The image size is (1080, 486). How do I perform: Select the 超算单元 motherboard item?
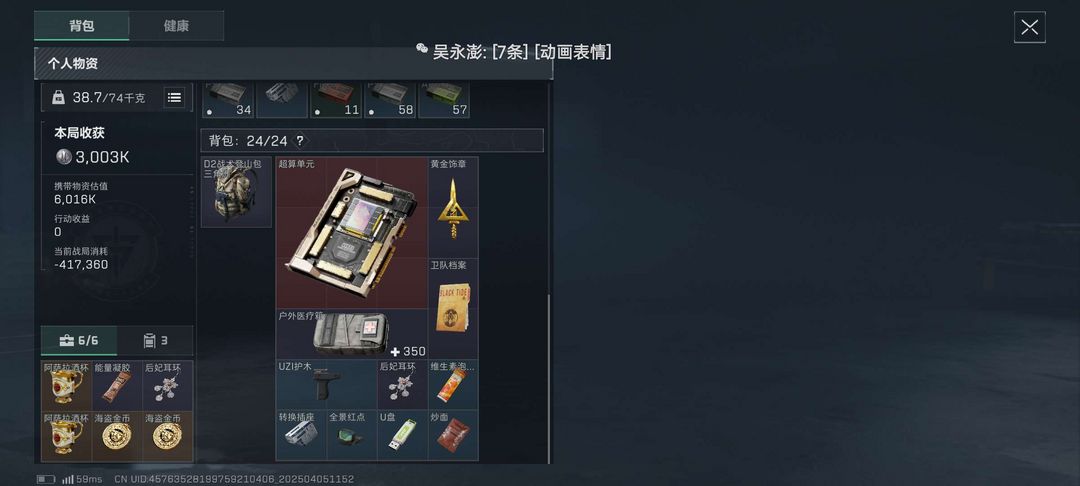pos(352,233)
